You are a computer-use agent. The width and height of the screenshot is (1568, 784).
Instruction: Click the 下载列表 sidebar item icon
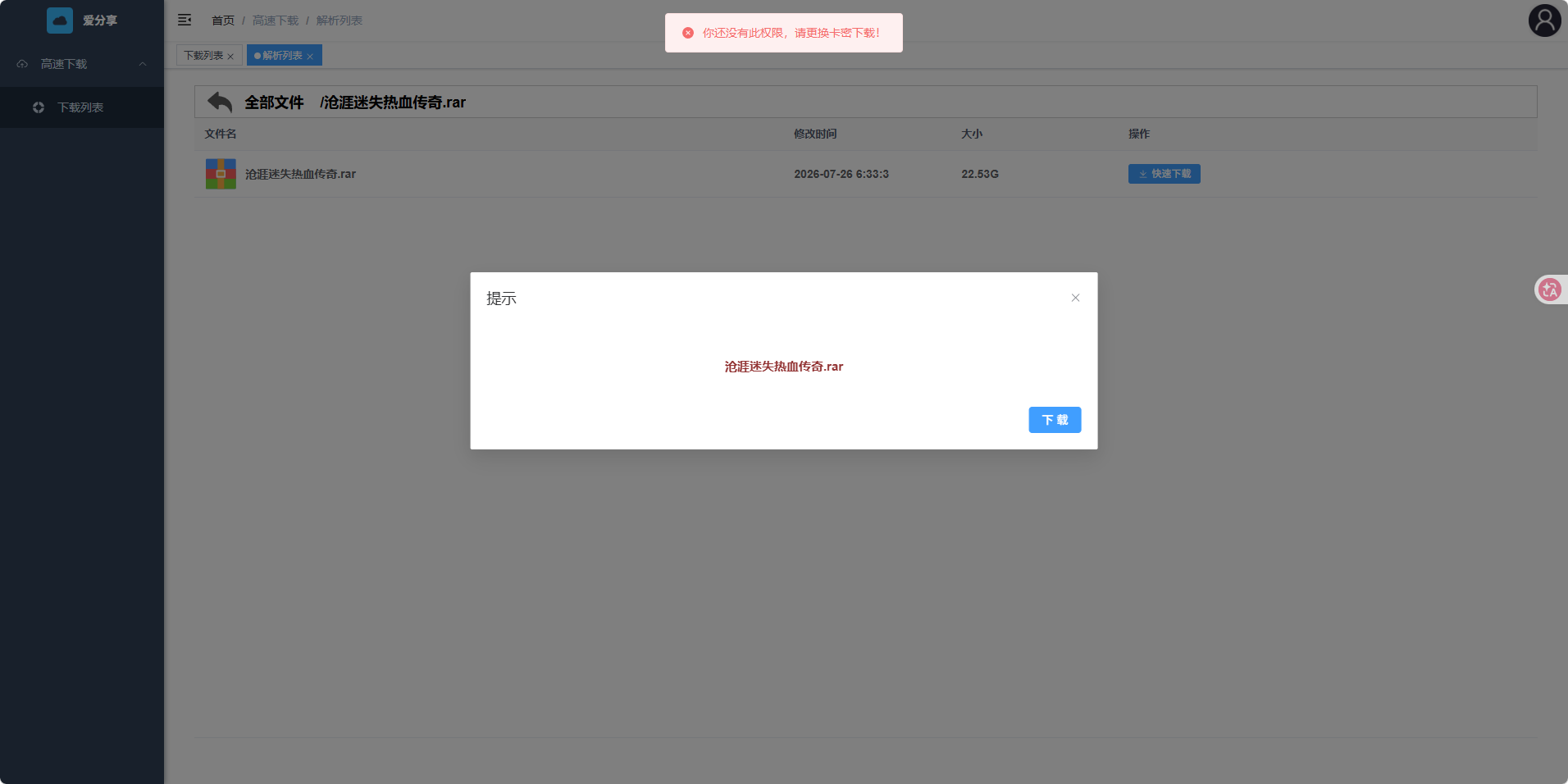(39, 107)
